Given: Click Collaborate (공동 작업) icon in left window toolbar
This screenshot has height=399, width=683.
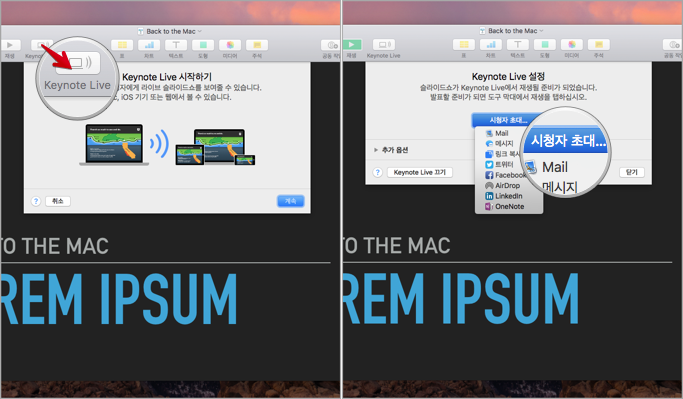Looking at the screenshot, I should click(331, 45).
